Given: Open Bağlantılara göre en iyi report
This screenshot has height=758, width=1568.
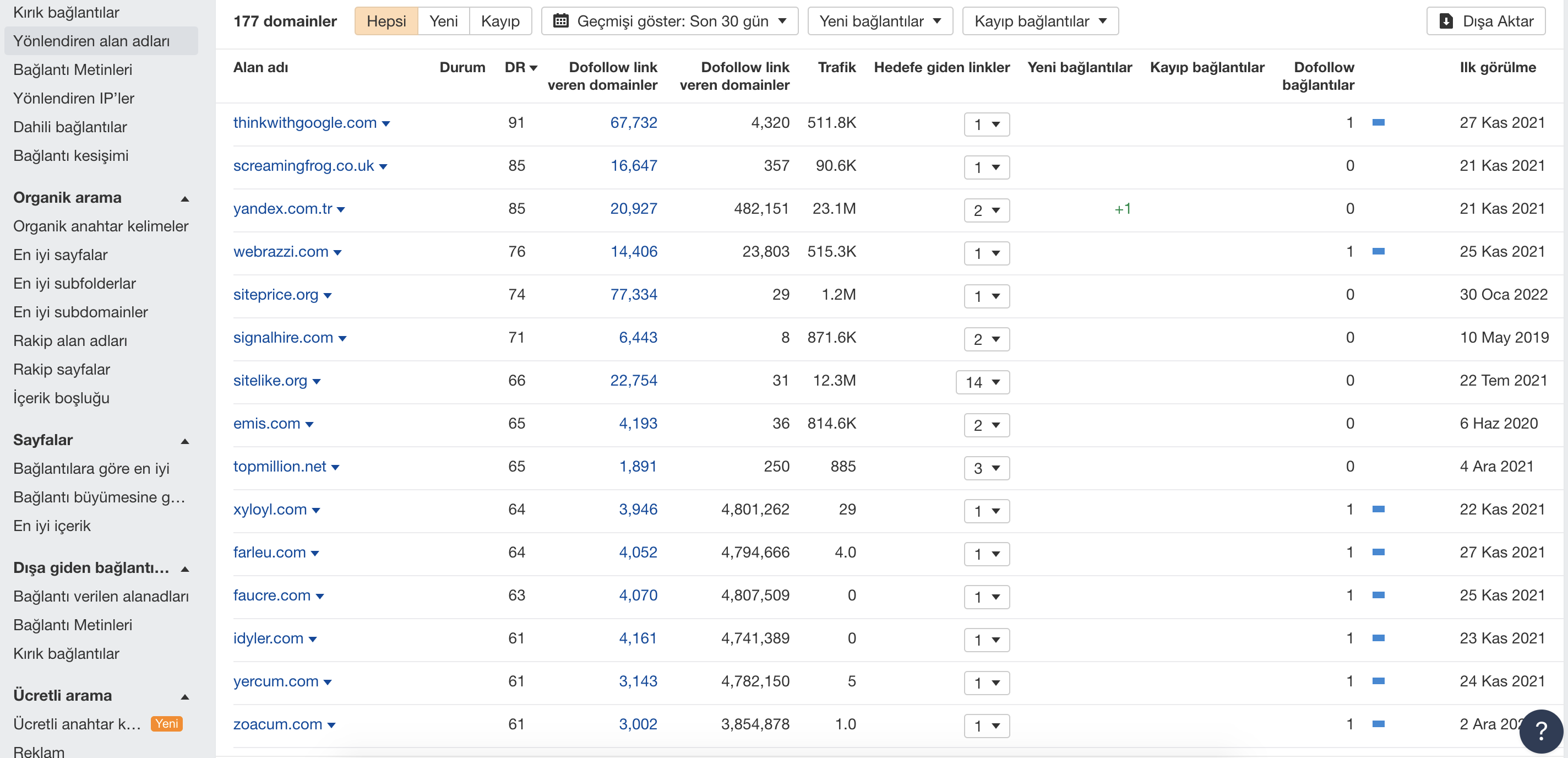Looking at the screenshot, I should pyautogui.click(x=91, y=468).
